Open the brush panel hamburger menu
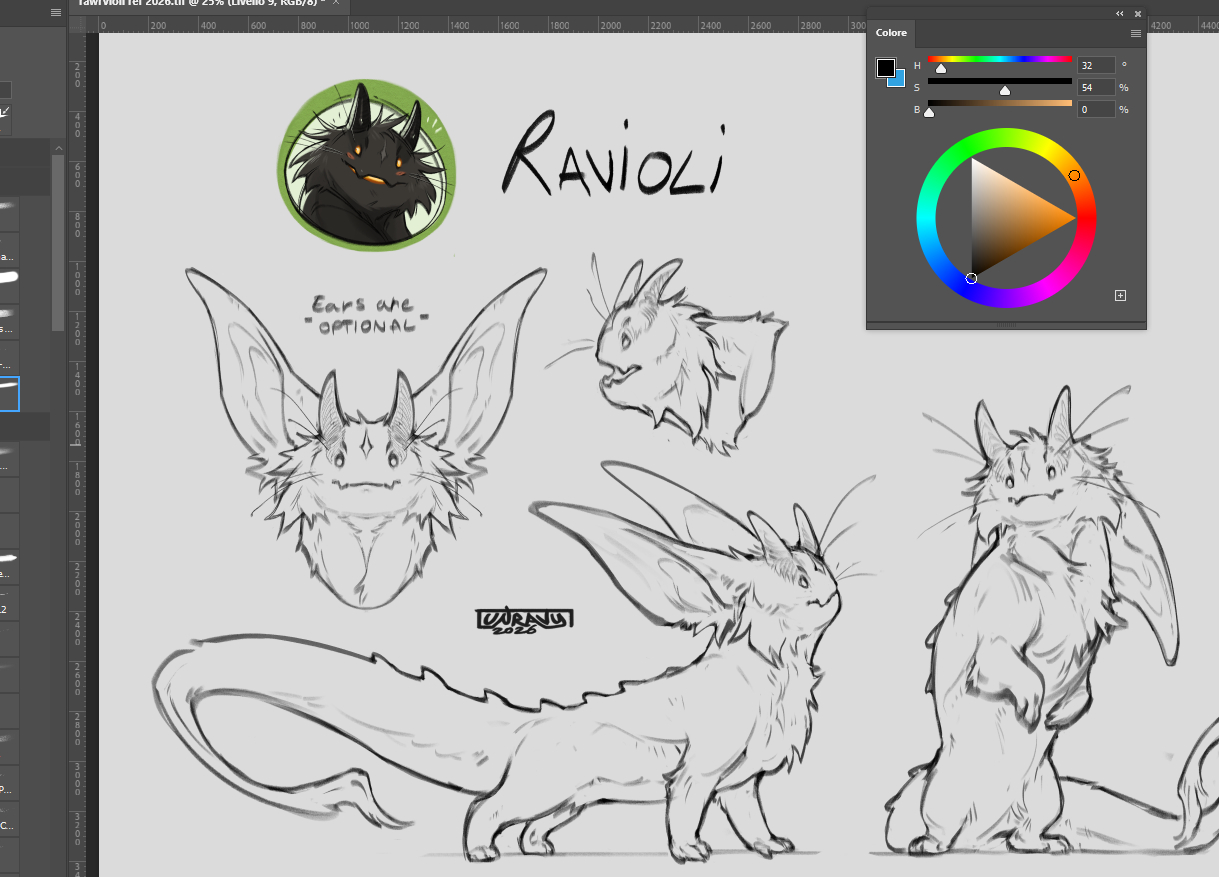Screen dimensions: 1219x877 [55, 12]
